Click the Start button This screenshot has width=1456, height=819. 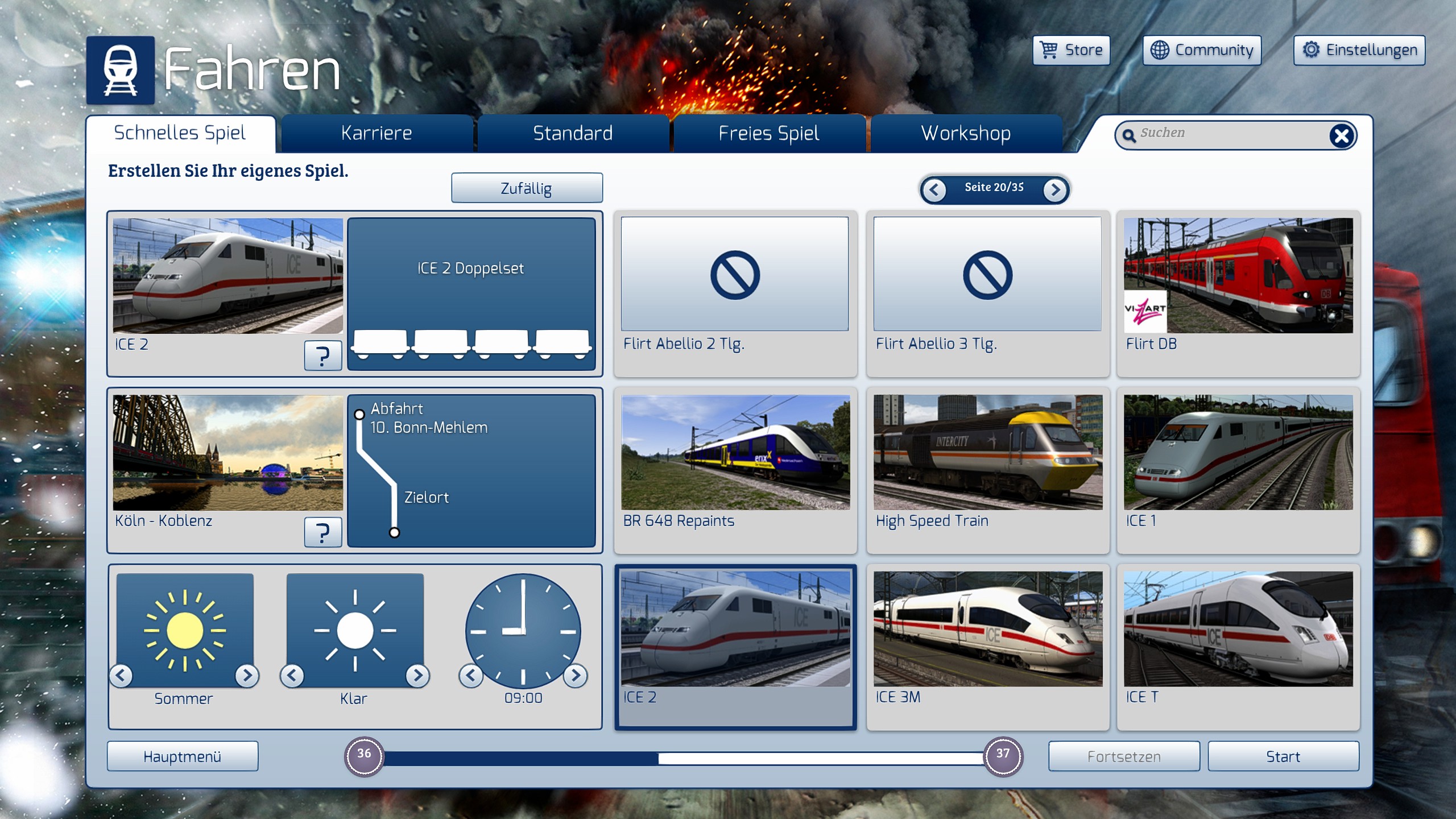pyautogui.click(x=1283, y=756)
